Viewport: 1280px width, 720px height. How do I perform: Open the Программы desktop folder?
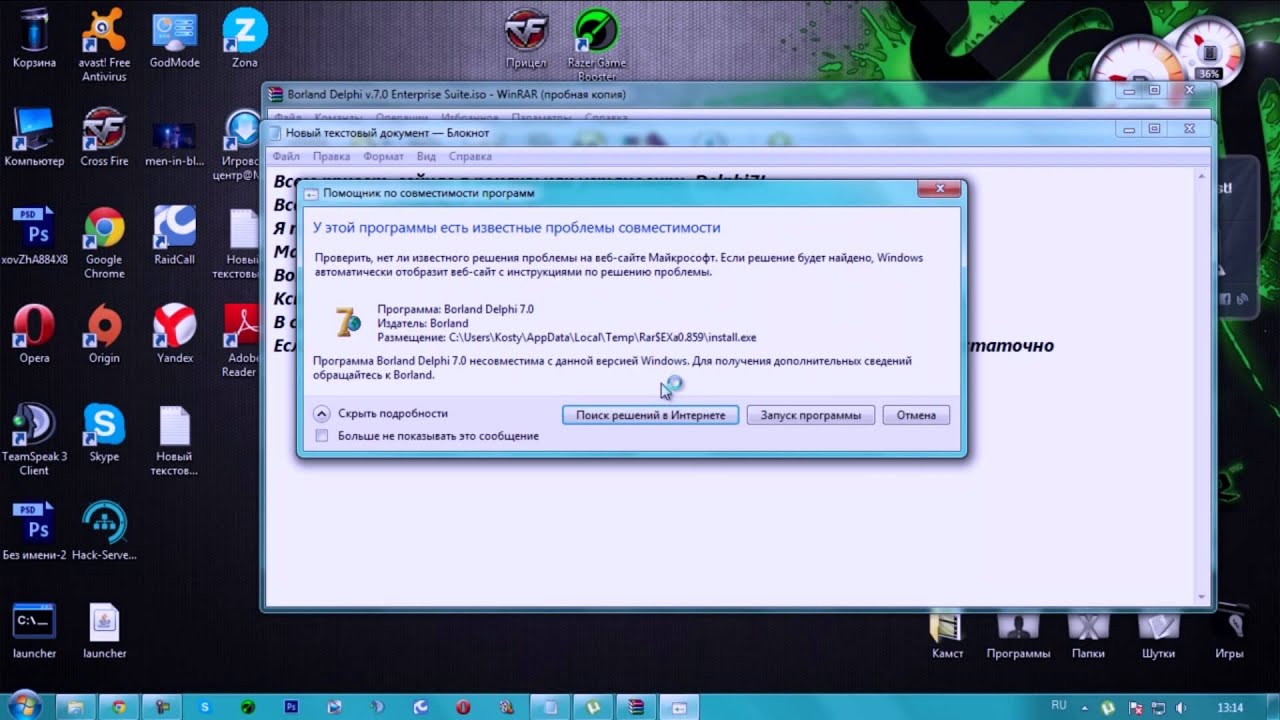click(1018, 634)
